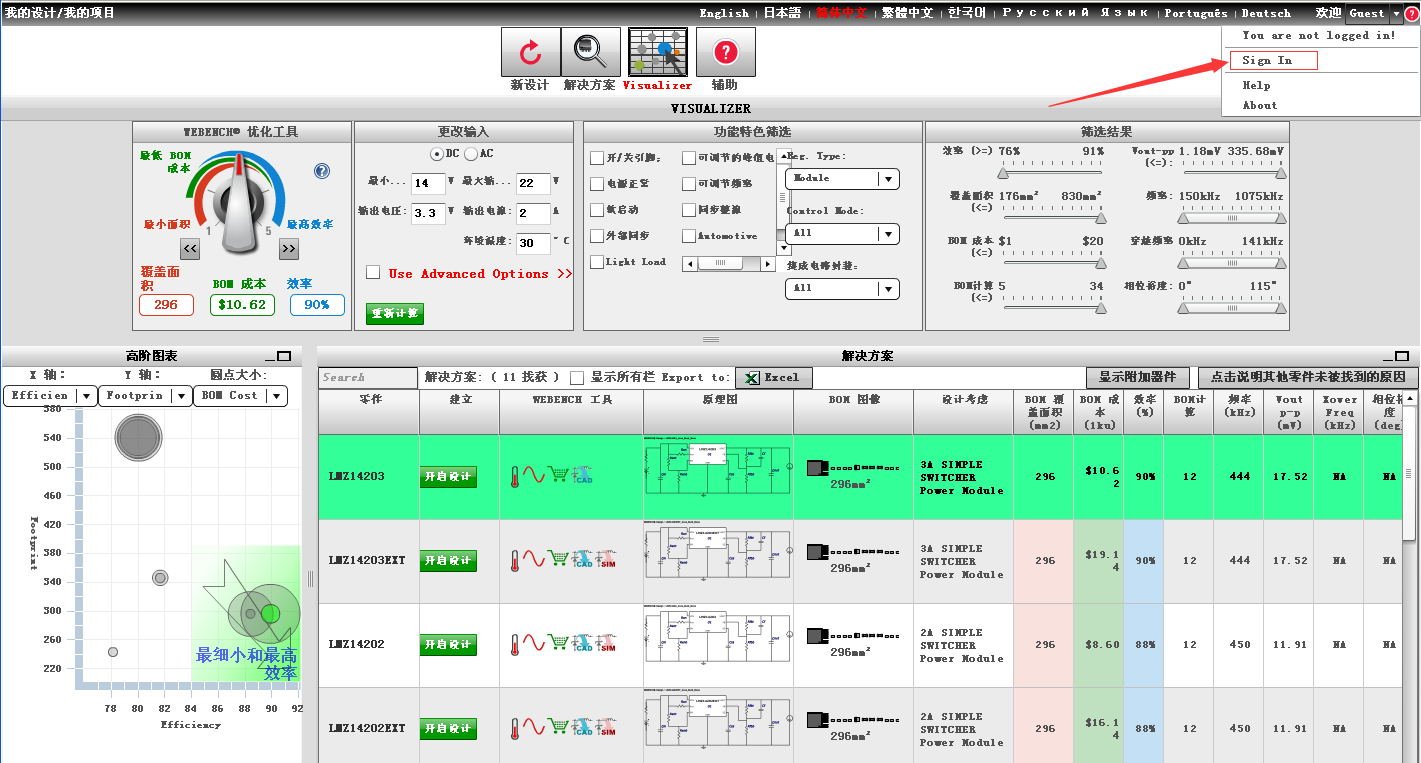Select the AC radio button
1421x763 pixels.
[x=472, y=154]
